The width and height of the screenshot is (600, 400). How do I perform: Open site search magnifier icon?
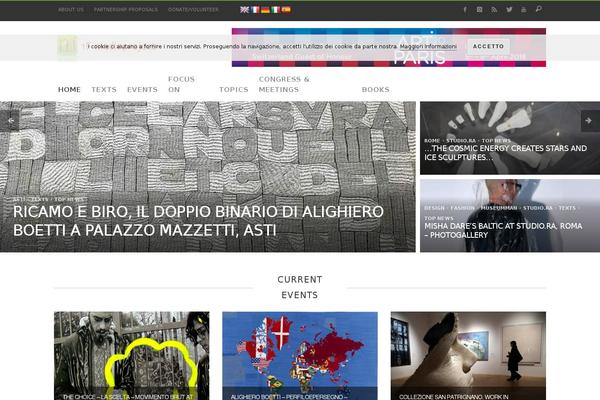point(538,9)
